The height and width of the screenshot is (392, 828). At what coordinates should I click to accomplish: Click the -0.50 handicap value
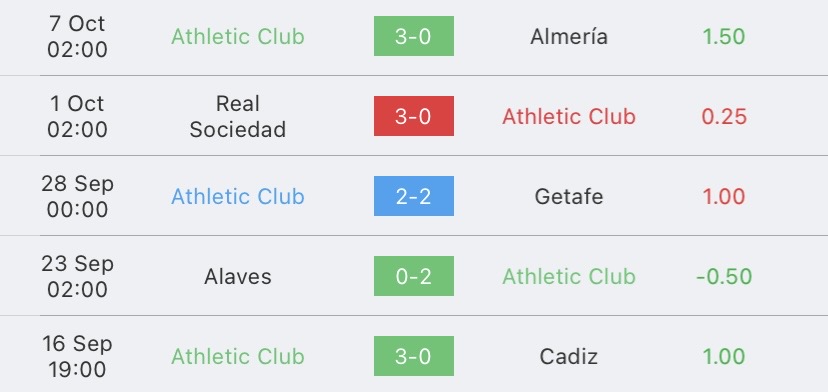(x=724, y=276)
